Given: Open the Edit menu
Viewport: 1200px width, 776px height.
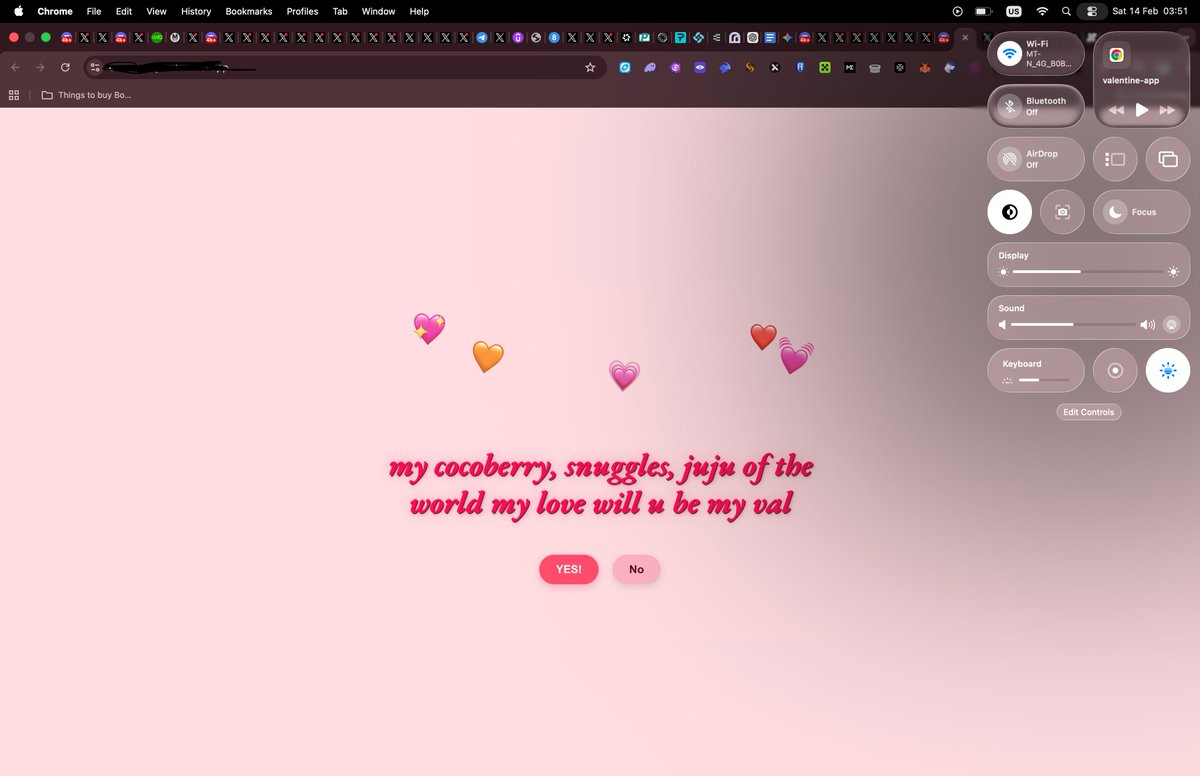Looking at the screenshot, I should 124,11.
